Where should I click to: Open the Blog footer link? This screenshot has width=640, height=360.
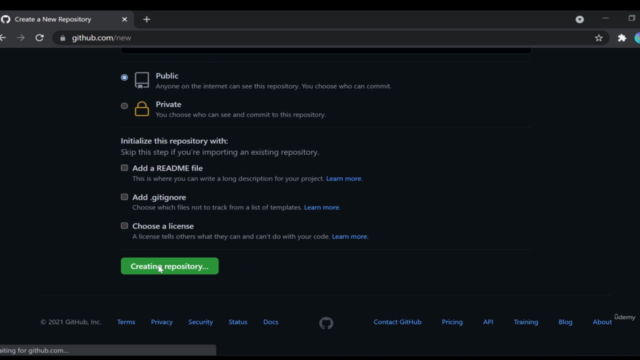pyautogui.click(x=565, y=322)
